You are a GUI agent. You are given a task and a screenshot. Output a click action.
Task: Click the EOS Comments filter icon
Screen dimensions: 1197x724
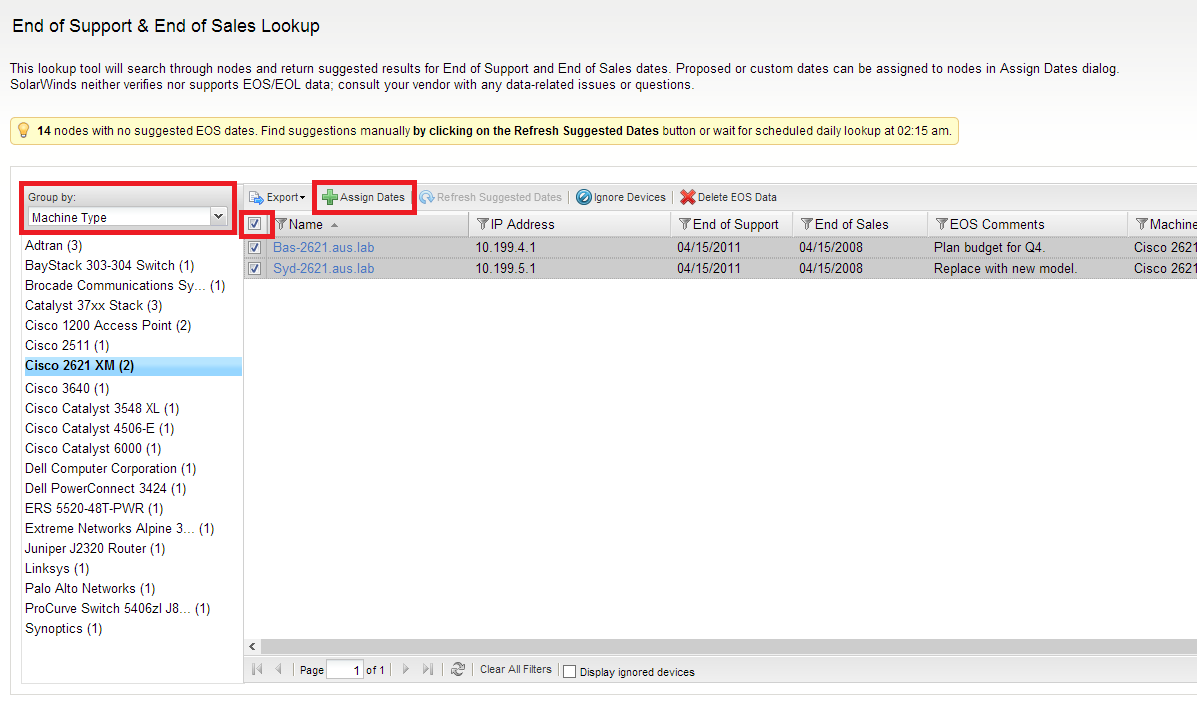[x=942, y=224]
